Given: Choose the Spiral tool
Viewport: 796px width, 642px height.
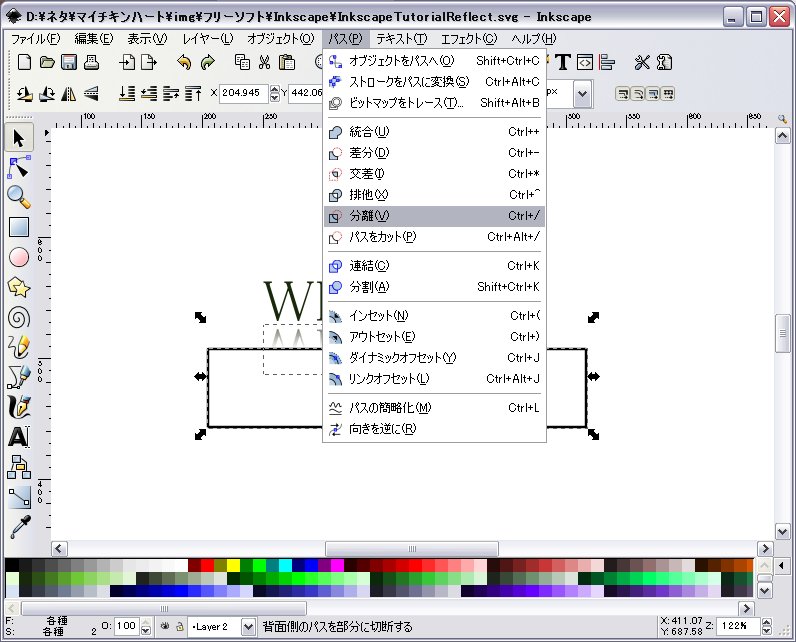Looking at the screenshot, I should point(19,317).
